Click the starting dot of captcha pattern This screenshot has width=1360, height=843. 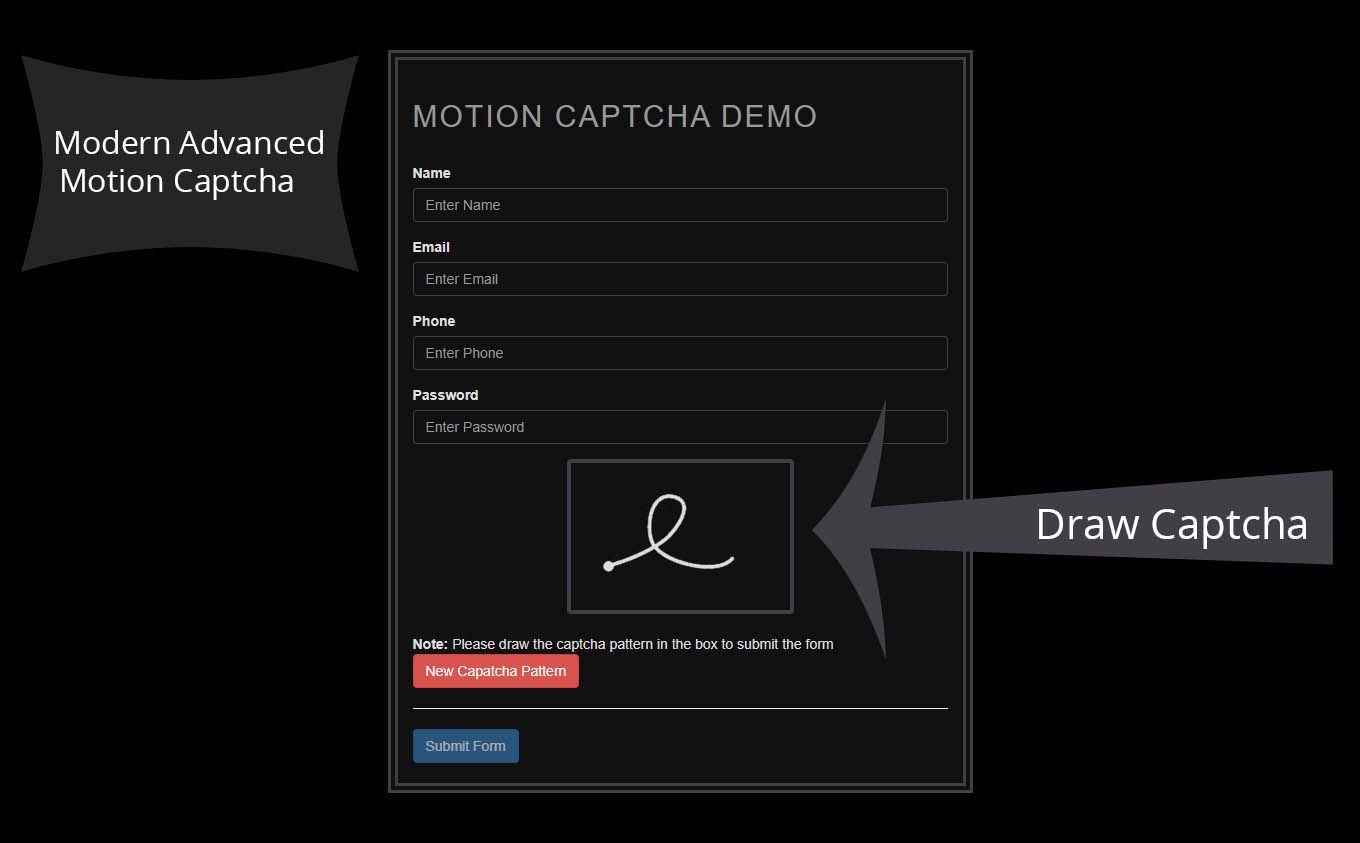click(608, 567)
